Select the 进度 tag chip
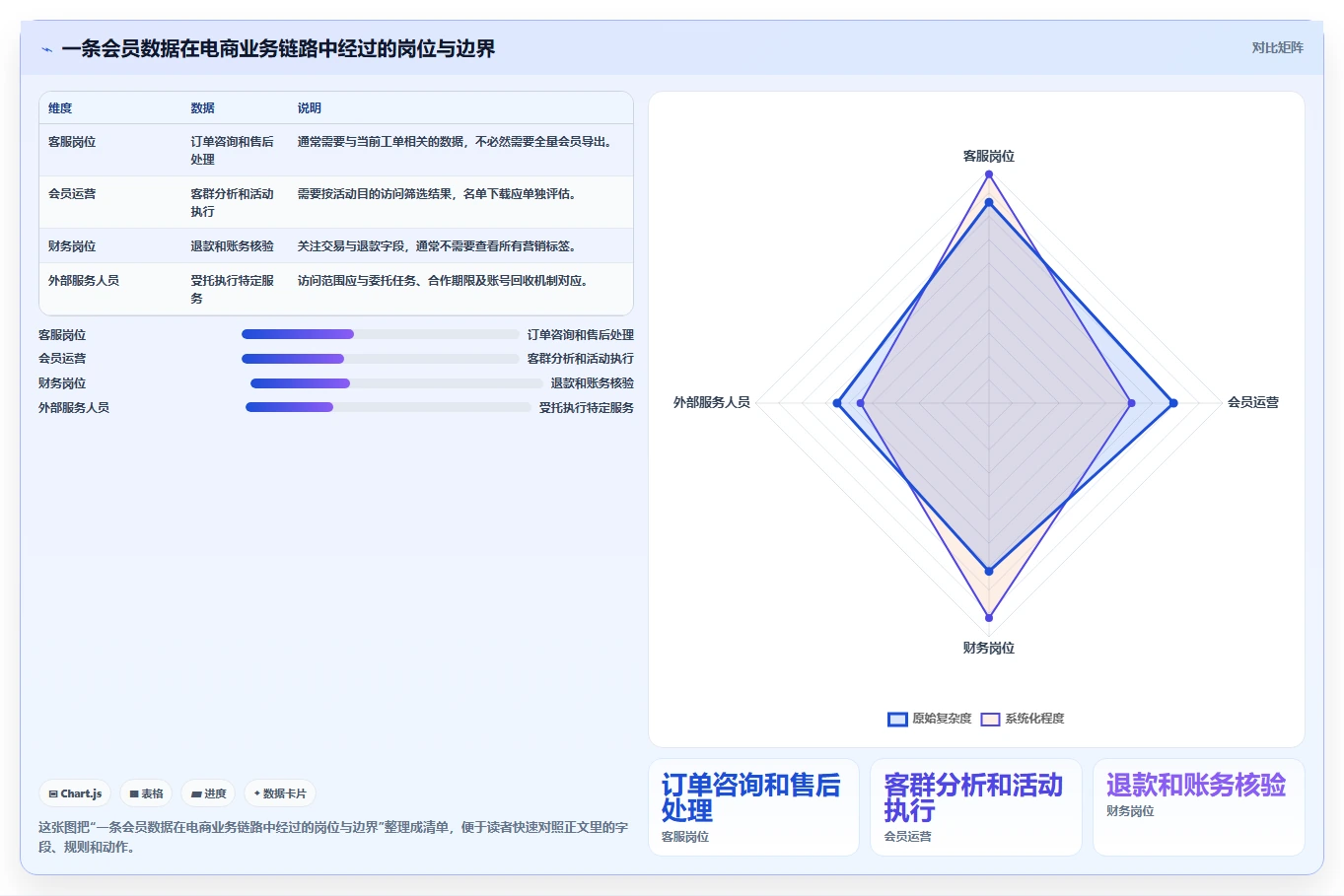Screen dimensions: 1344x896 point(208,793)
